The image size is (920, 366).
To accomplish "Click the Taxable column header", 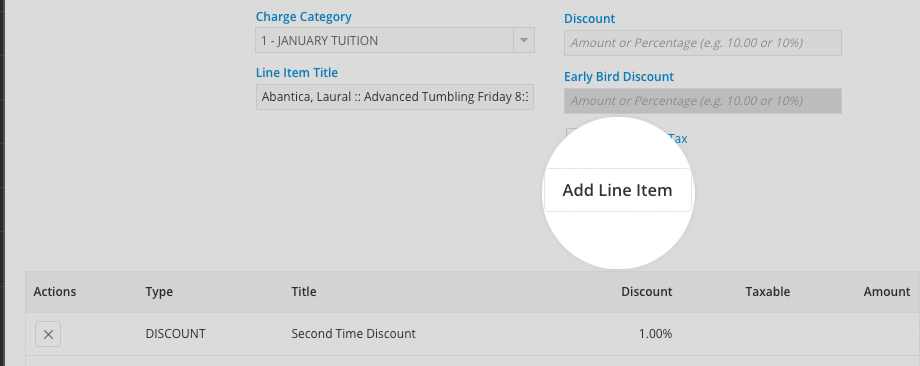I will pyautogui.click(x=767, y=292).
